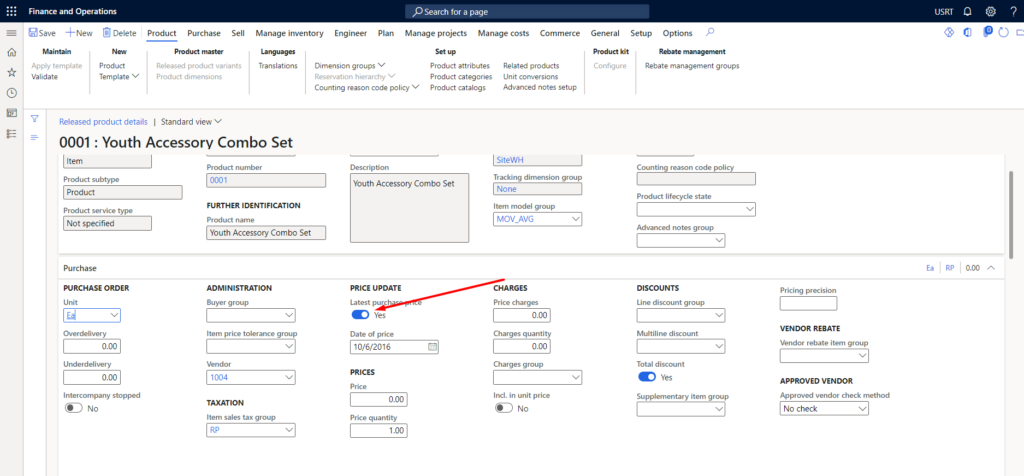Open Product attributes setup
The width and height of the screenshot is (1024, 476).
point(460,66)
